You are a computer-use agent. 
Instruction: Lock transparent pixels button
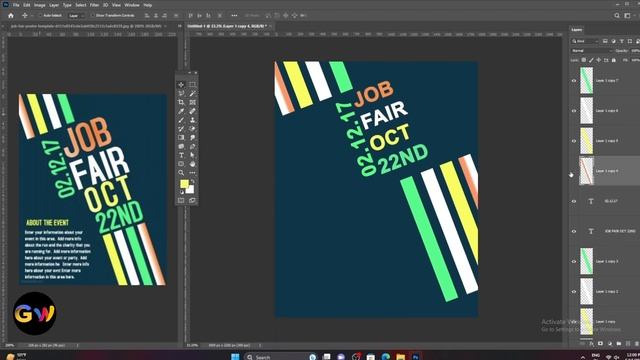584,60
